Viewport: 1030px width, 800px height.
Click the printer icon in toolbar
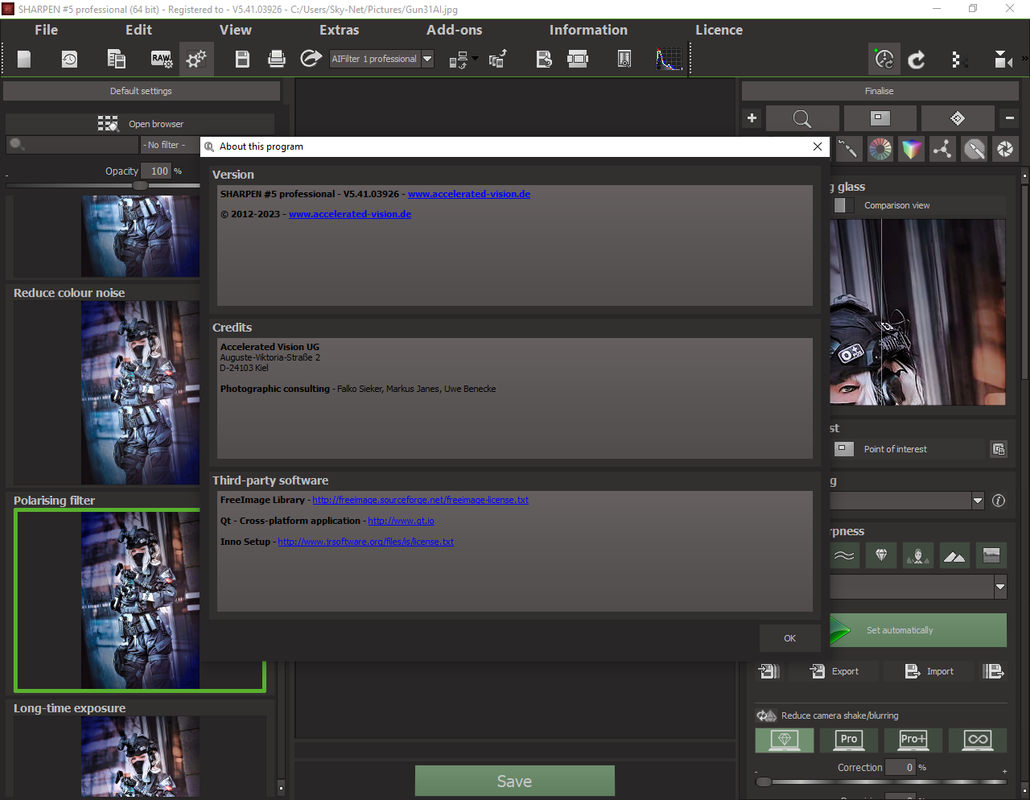pos(277,59)
